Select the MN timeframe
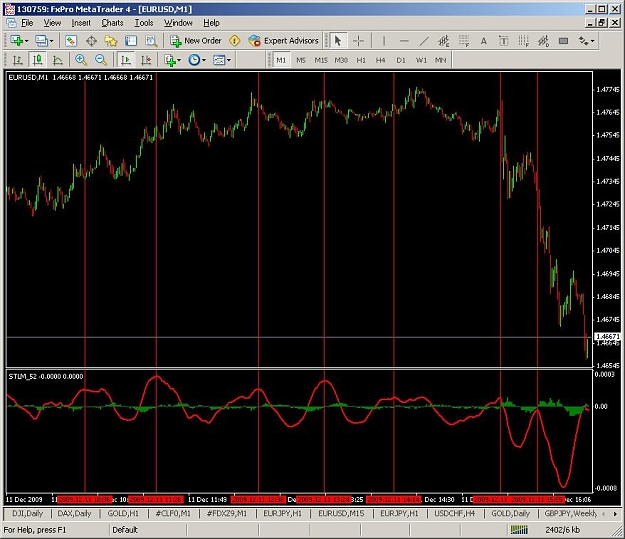This screenshot has height=539, width=625. [440, 60]
